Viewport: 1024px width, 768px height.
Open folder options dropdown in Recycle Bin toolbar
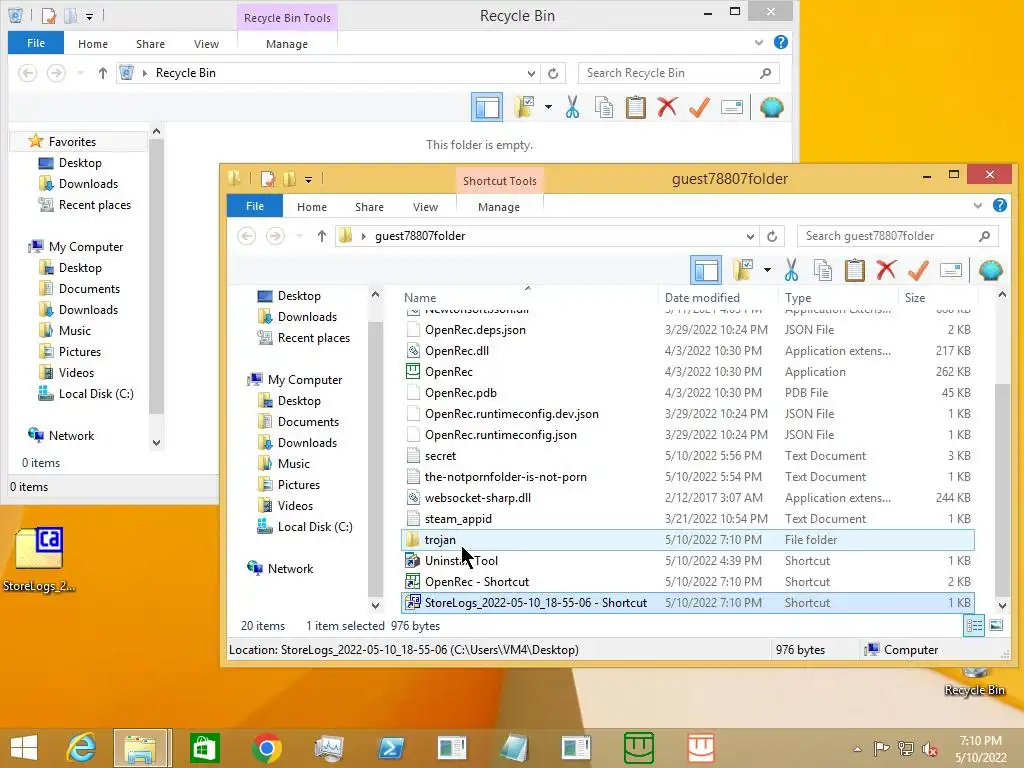click(x=549, y=107)
